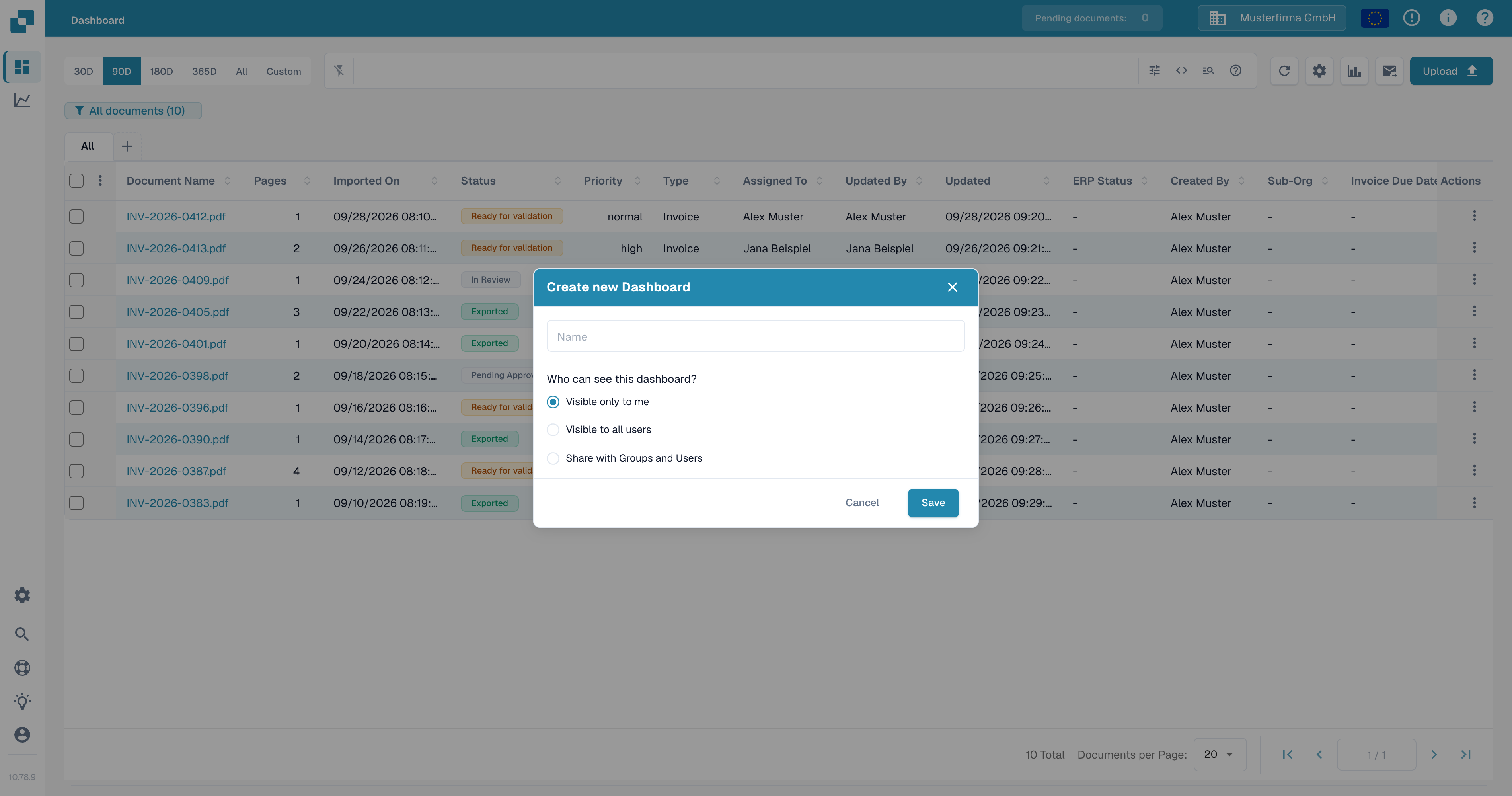Click Cancel in the dashboard dialog
Image resolution: width=1512 pixels, height=796 pixels.
pyautogui.click(x=862, y=503)
